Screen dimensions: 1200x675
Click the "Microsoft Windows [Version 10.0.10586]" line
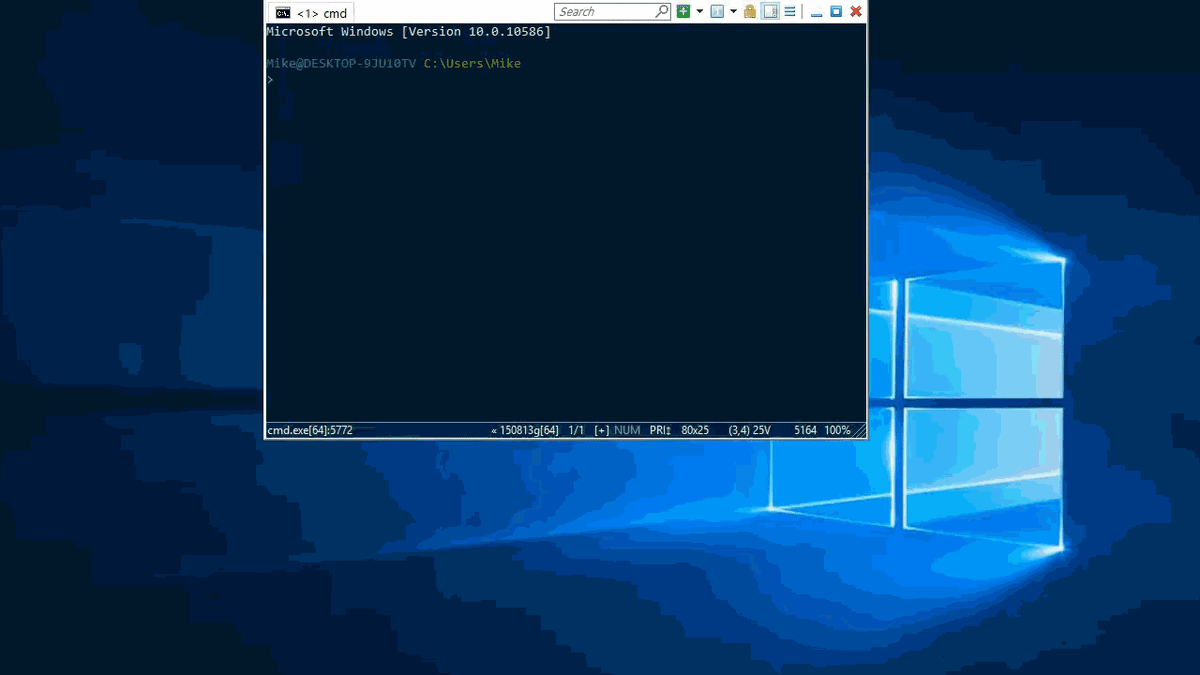408,32
